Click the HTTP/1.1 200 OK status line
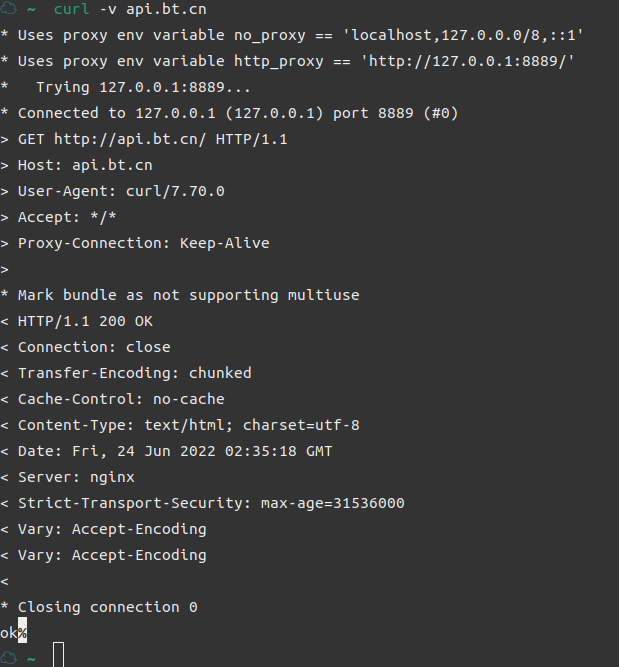Screen dimensions: 619x667 85,321
